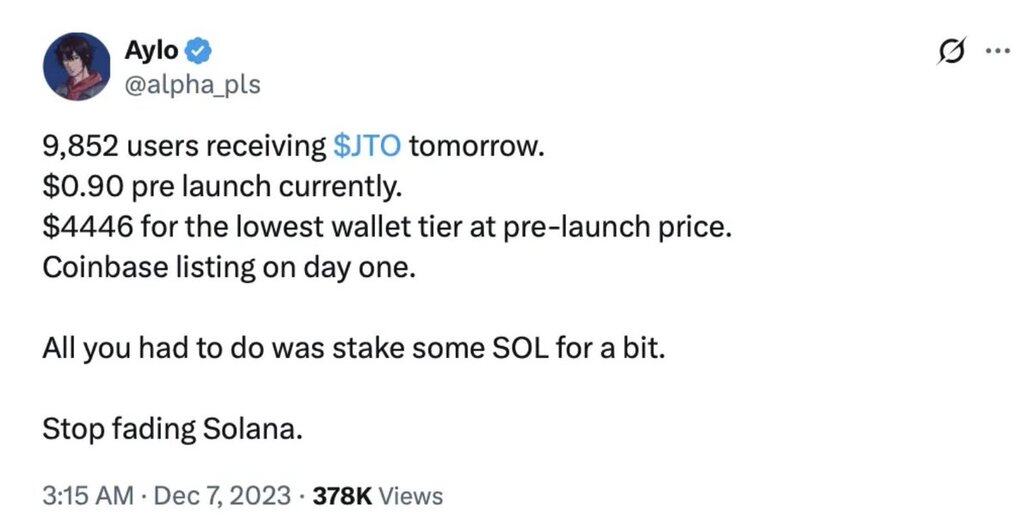Click the 3:15 AM timestamp
1032x524 pixels.
tap(88, 496)
